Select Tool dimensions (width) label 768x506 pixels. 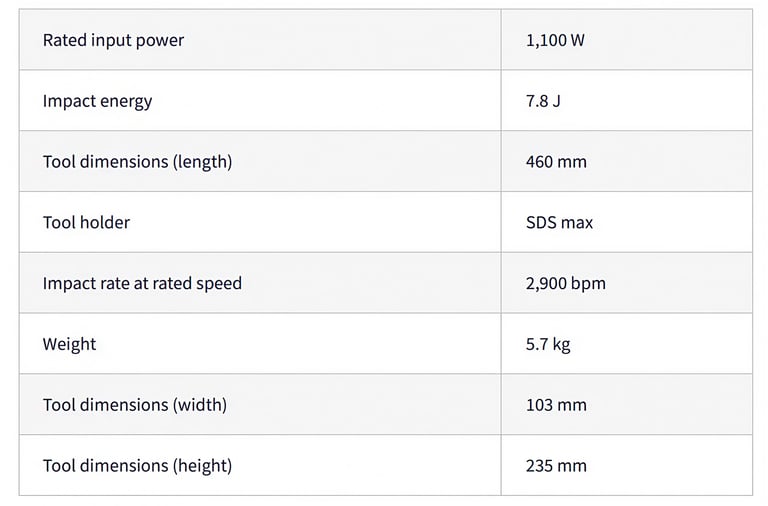[135, 405]
